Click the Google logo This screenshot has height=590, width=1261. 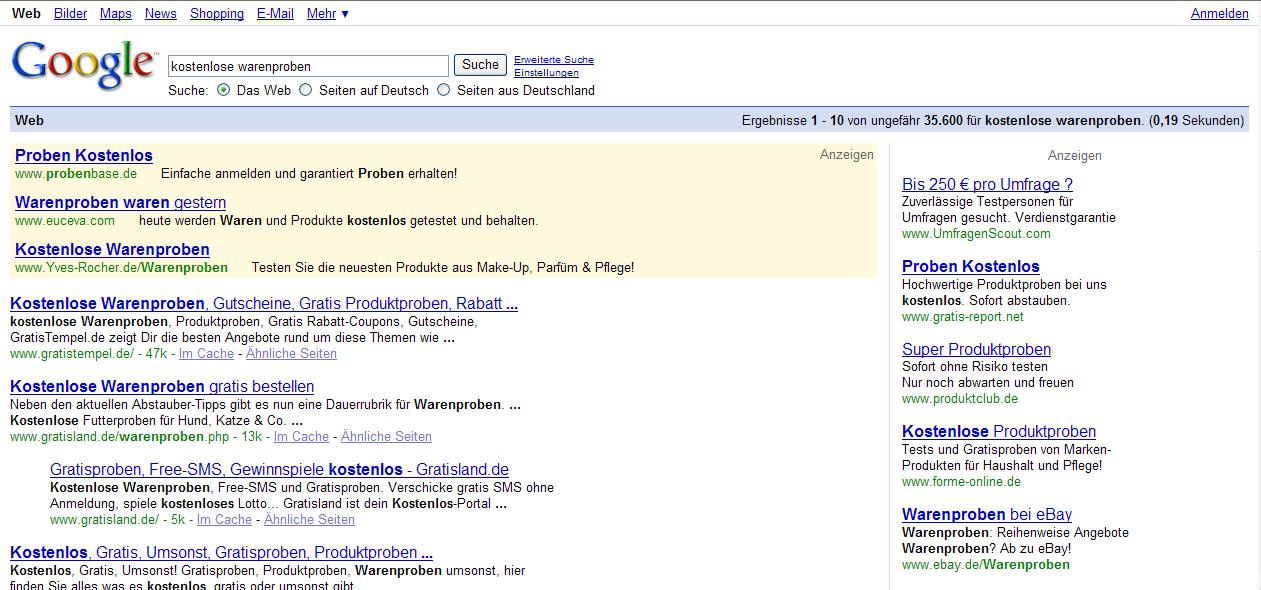pyautogui.click(x=83, y=66)
